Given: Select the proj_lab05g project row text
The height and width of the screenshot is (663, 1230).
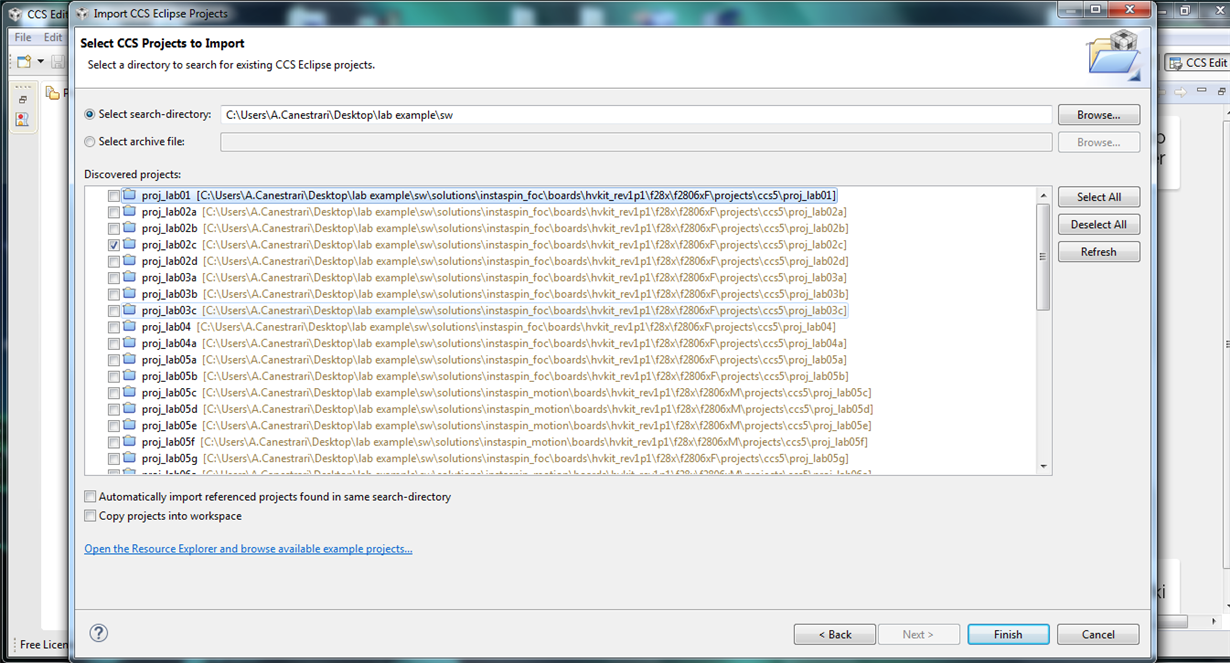Looking at the screenshot, I should [495, 458].
